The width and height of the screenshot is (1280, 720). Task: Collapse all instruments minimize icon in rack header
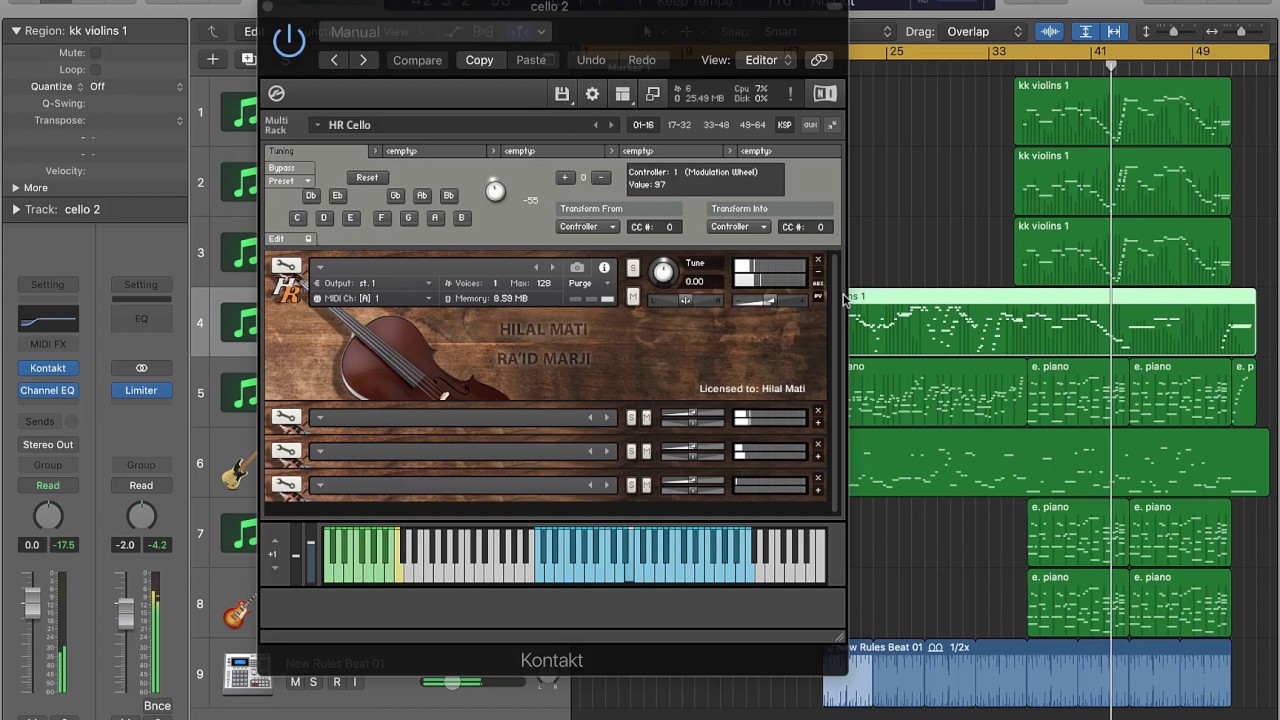[832, 125]
